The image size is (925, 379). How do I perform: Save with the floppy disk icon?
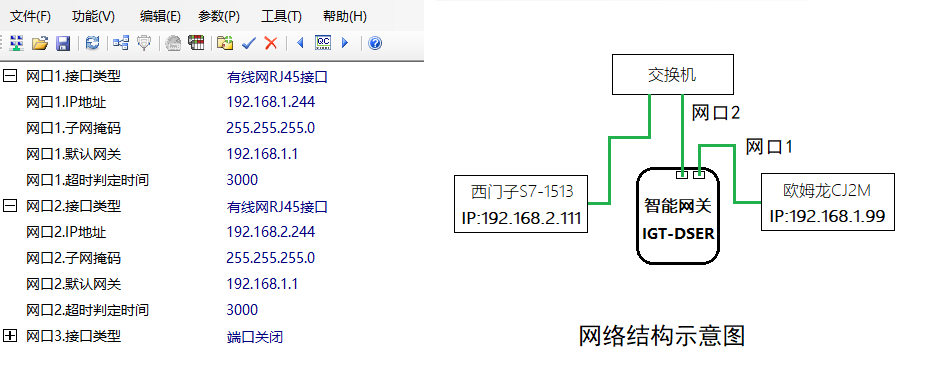coord(63,43)
